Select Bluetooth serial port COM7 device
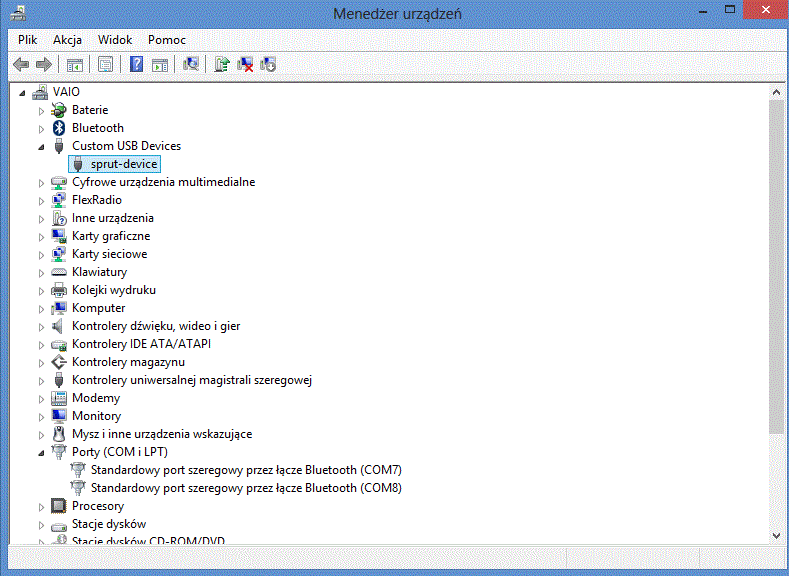This screenshot has width=789, height=576. [x=245, y=470]
